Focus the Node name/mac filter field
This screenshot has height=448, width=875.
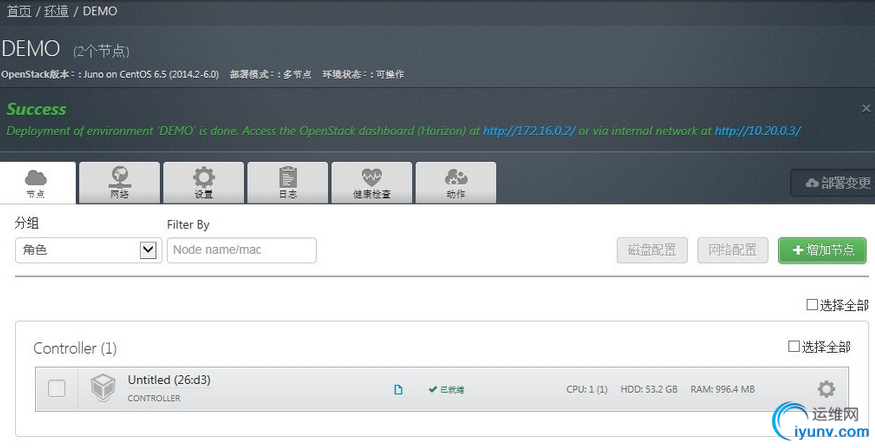point(242,250)
